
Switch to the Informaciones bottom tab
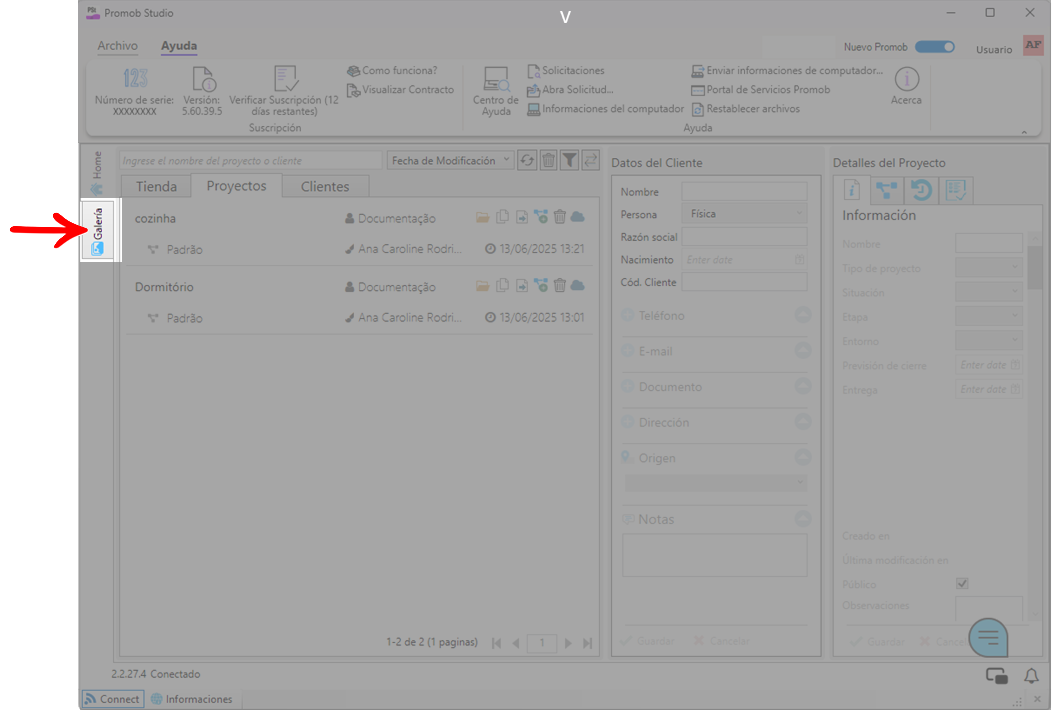pyautogui.click(x=192, y=699)
